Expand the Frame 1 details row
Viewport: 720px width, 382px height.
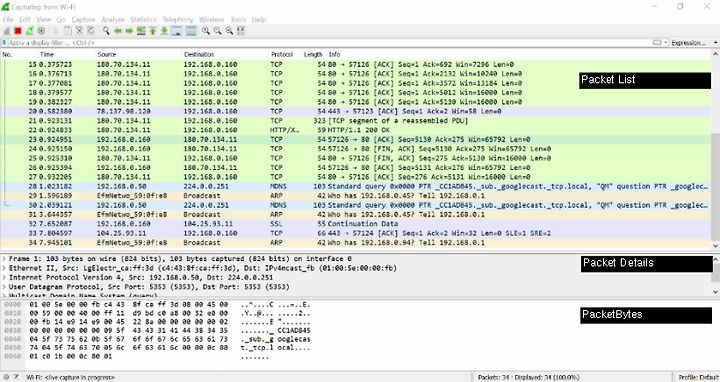pyautogui.click(x=4, y=258)
